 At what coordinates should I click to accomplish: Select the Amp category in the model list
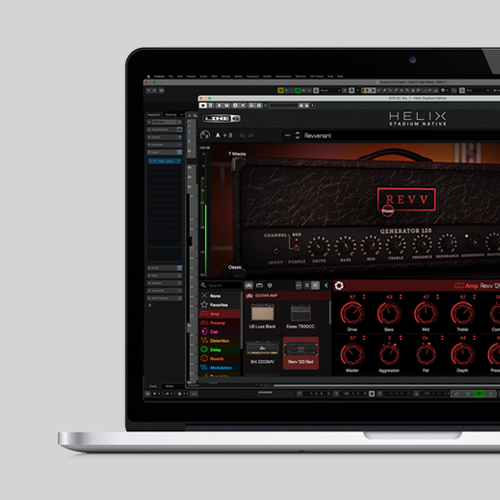click(x=219, y=314)
